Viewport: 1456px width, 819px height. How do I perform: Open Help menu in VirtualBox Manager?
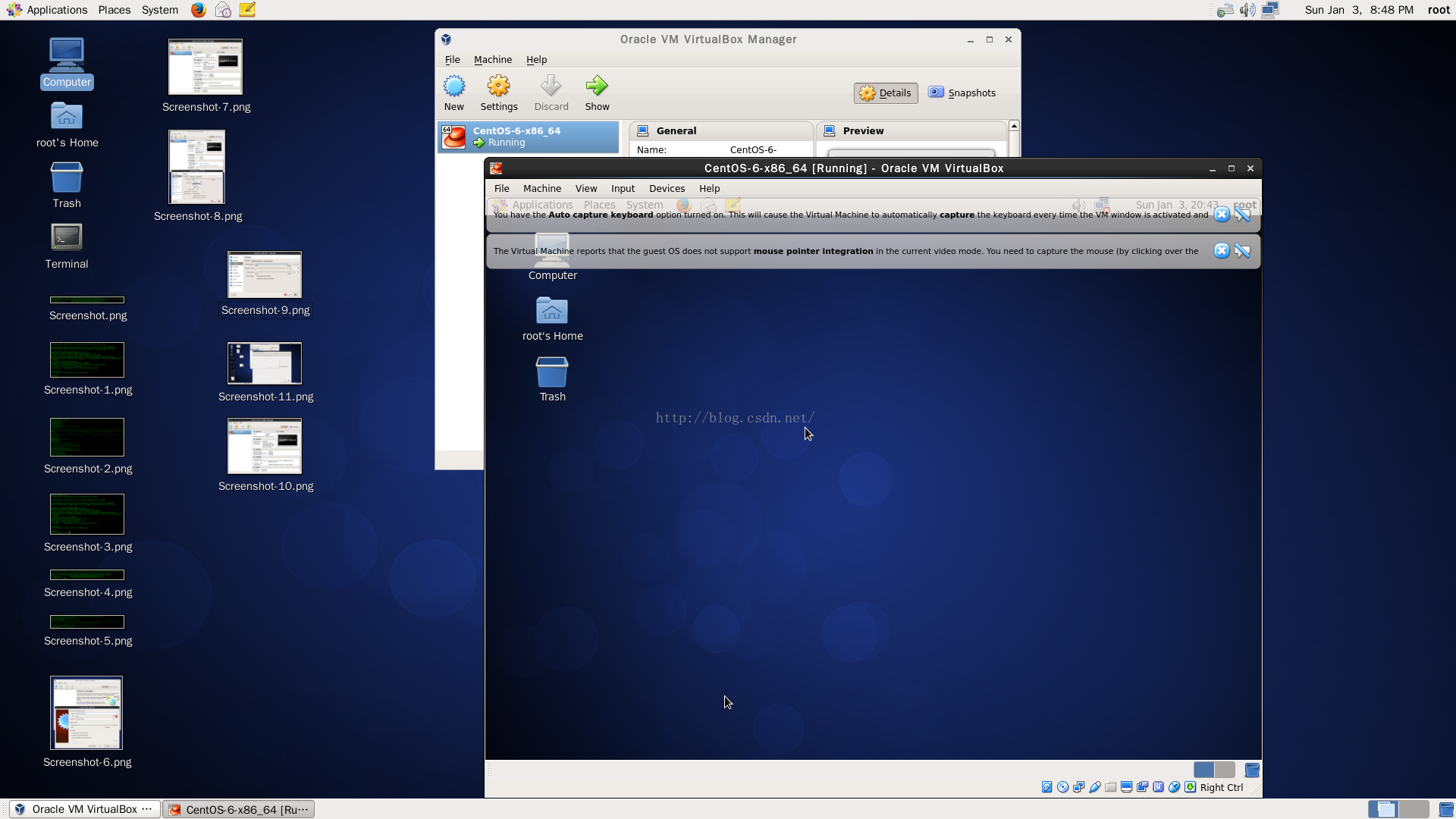536,59
